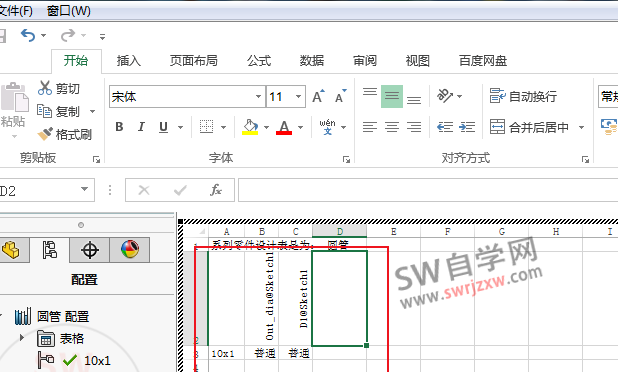This screenshot has height=372, width=618.
Task: Open the font size 11 dropdown
Action: tap(298, 97)
